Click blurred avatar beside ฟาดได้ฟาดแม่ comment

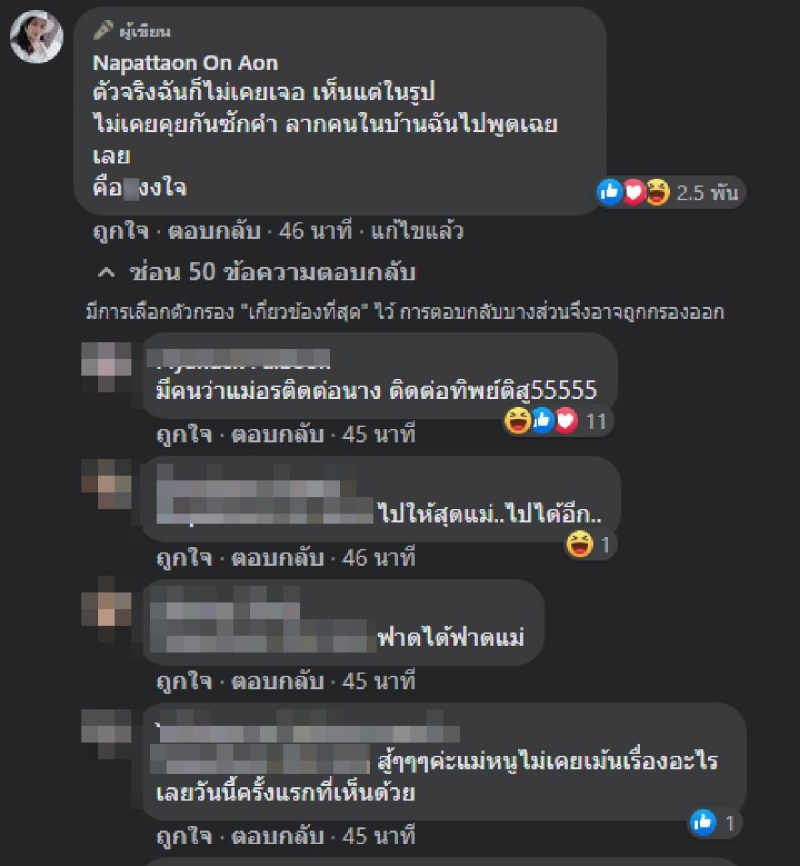[106, 609]
